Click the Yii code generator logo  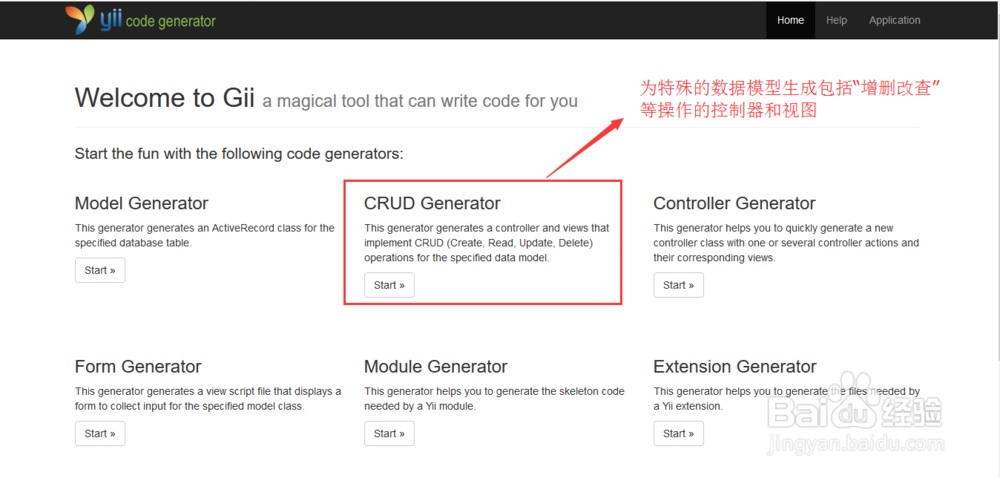pyautogui.click(x=140, y=20)
